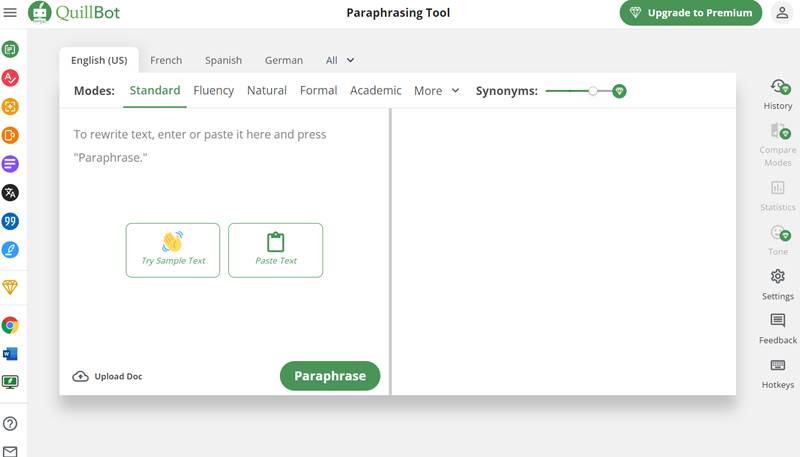Click the Synonyms slider handle
800x457 pixels.
point(592,91)
